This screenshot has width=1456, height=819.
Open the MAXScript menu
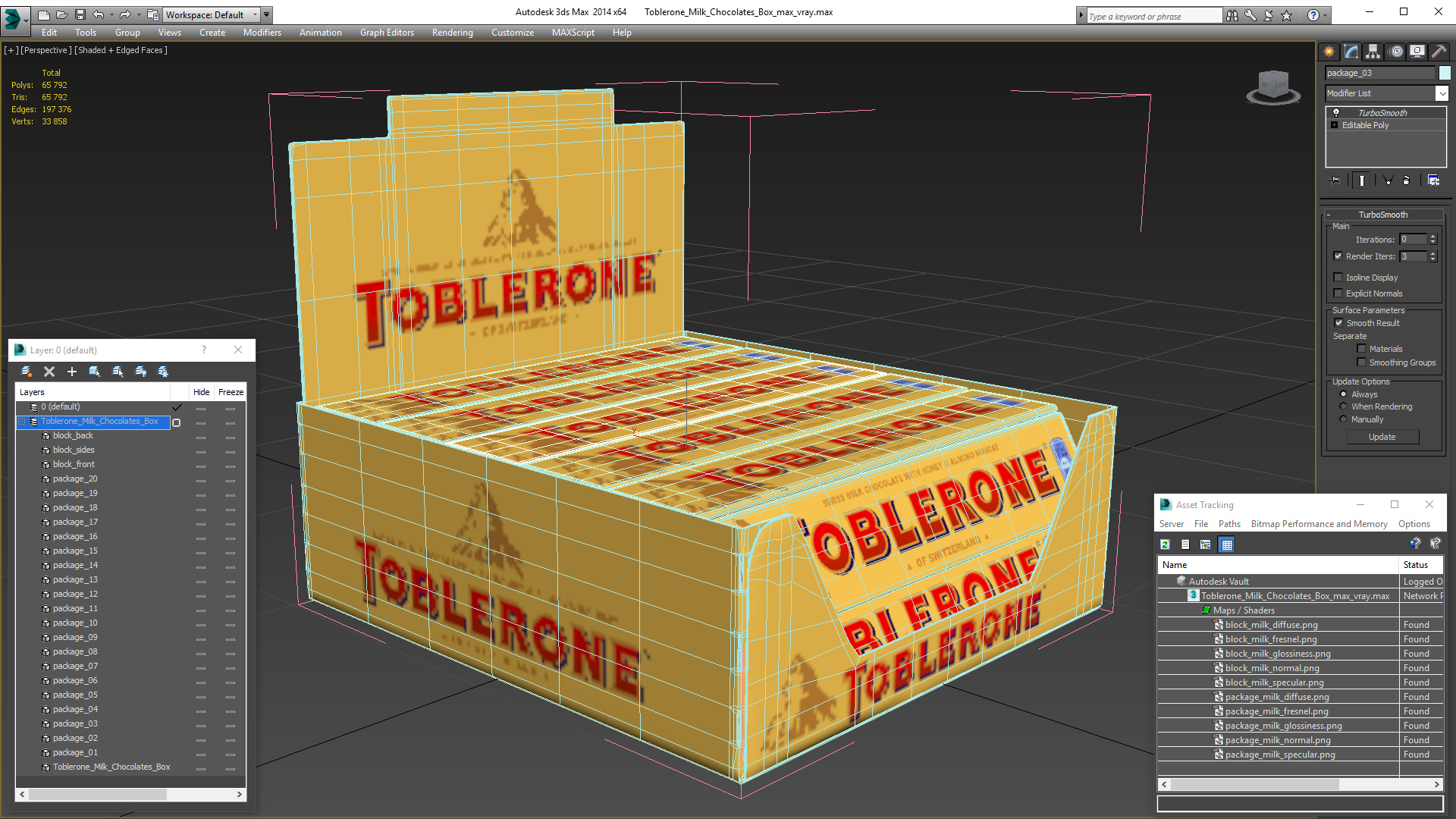(x=573, y=33)
